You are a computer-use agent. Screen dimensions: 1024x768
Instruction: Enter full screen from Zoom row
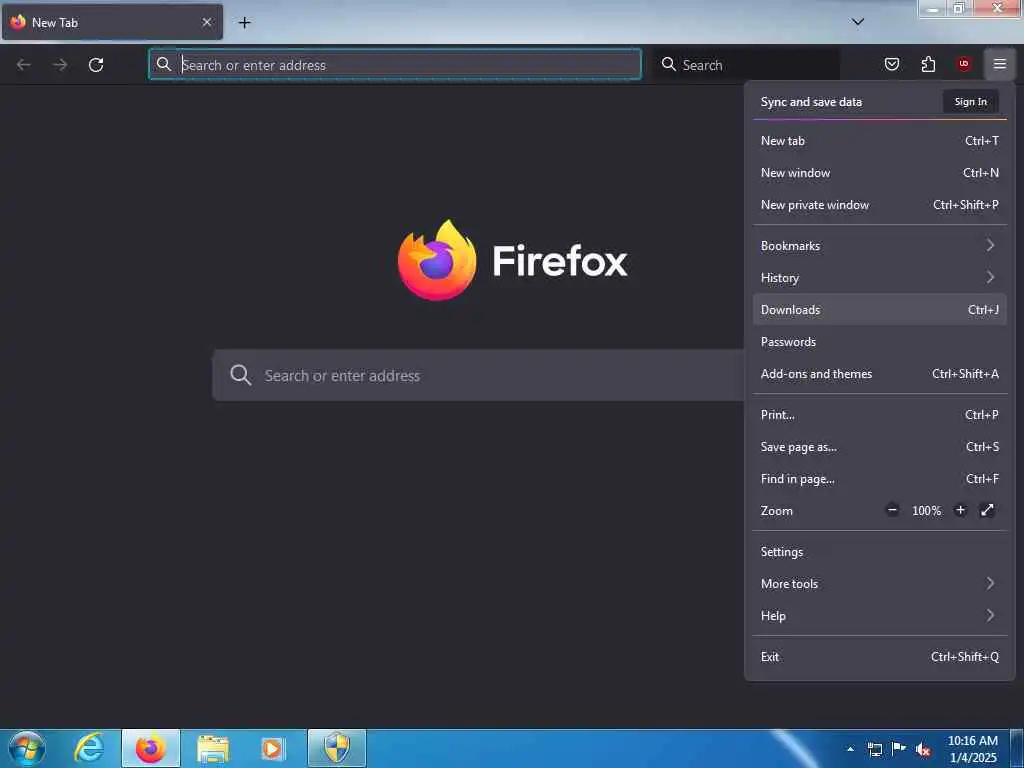(987, 510)
